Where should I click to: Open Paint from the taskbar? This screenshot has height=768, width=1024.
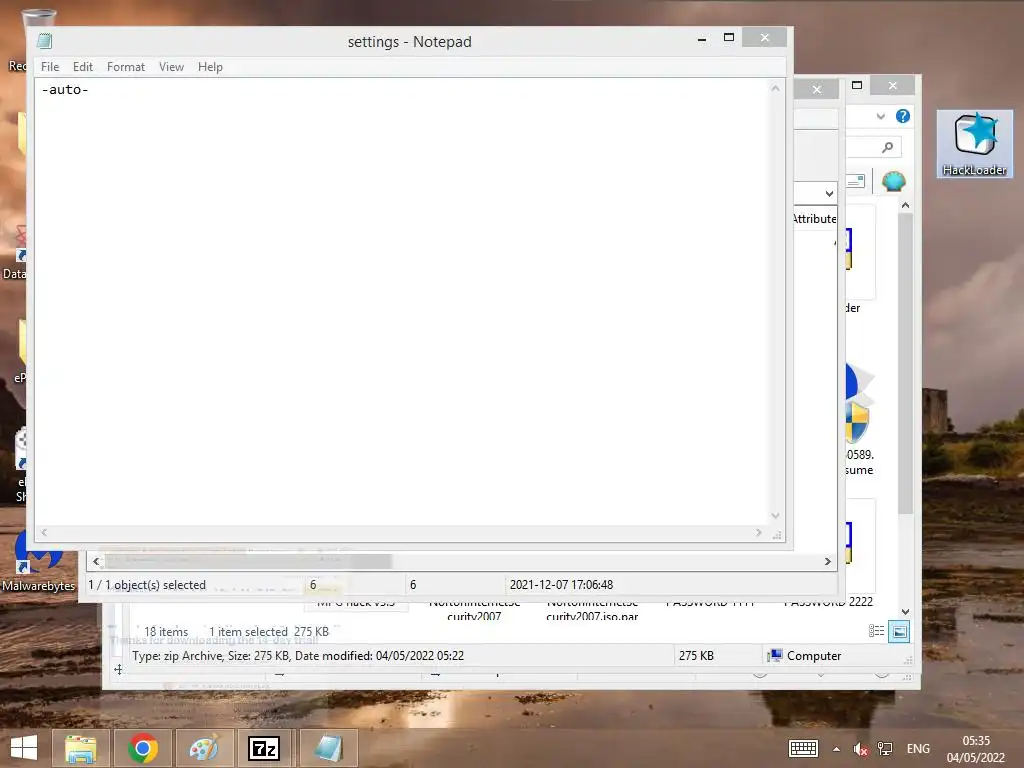coord(204,748)
